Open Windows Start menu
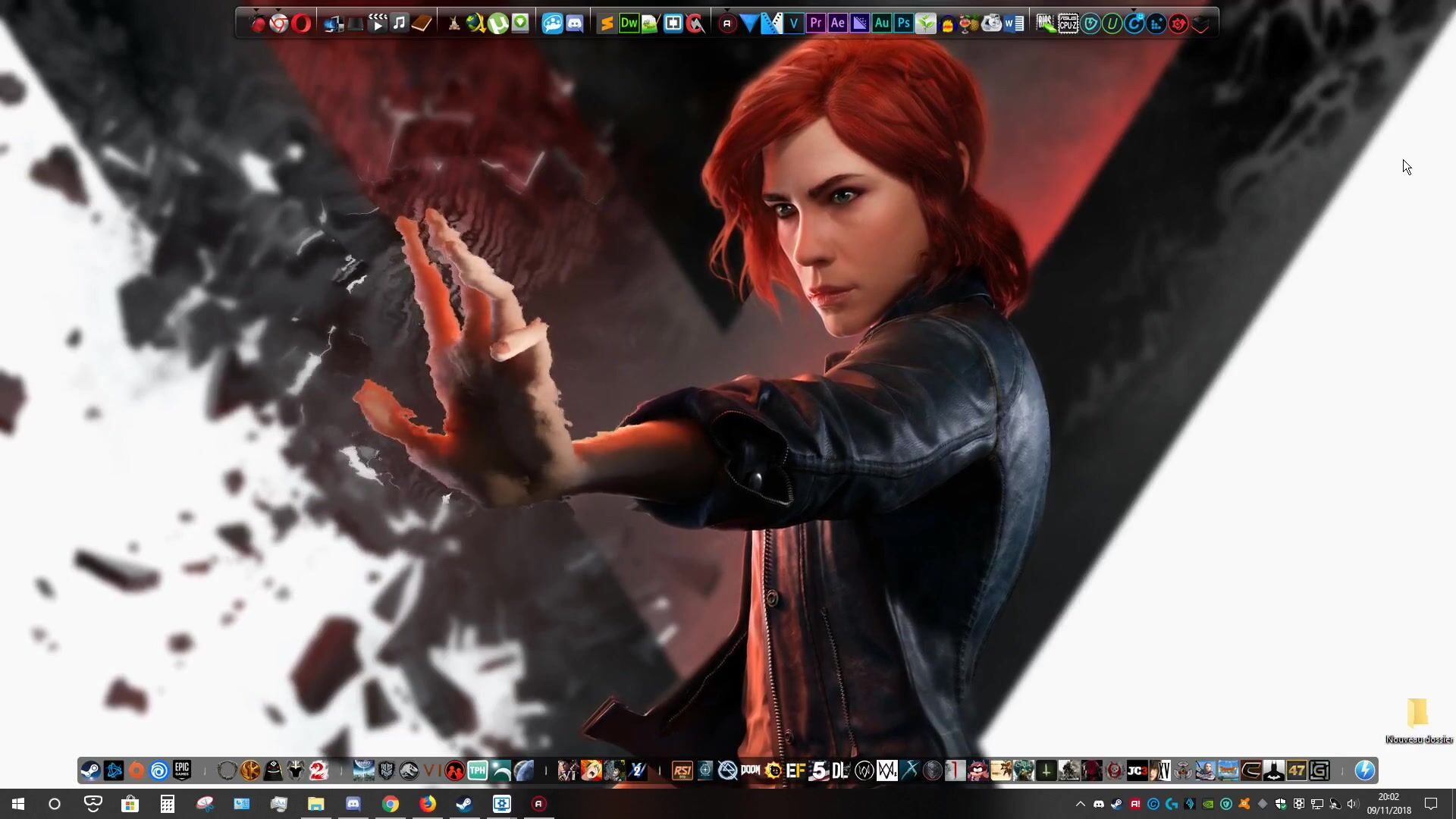Screen dimensions: 1456x819 [18, 804]
